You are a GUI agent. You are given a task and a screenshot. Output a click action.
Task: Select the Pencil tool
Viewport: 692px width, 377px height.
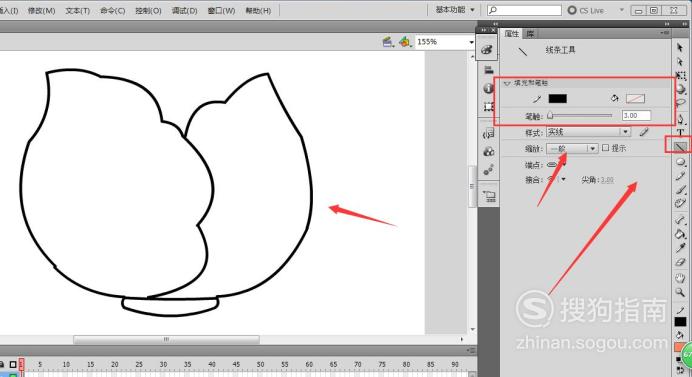click(x=680, y=176)
